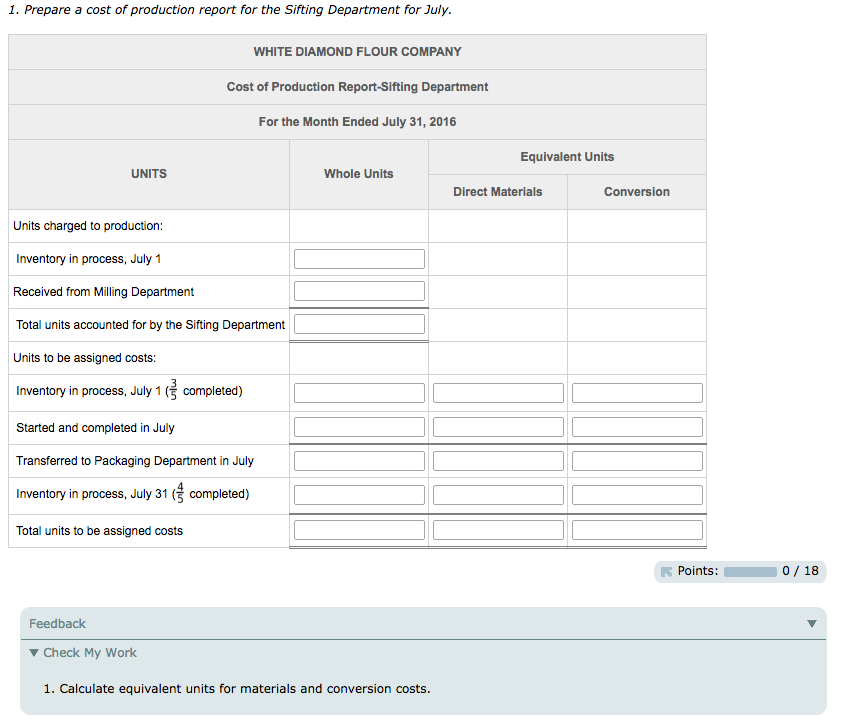The width and height of the screenshot is (841, 721).
Task: Collapse the Check My Work section
Action: (36, 653)
